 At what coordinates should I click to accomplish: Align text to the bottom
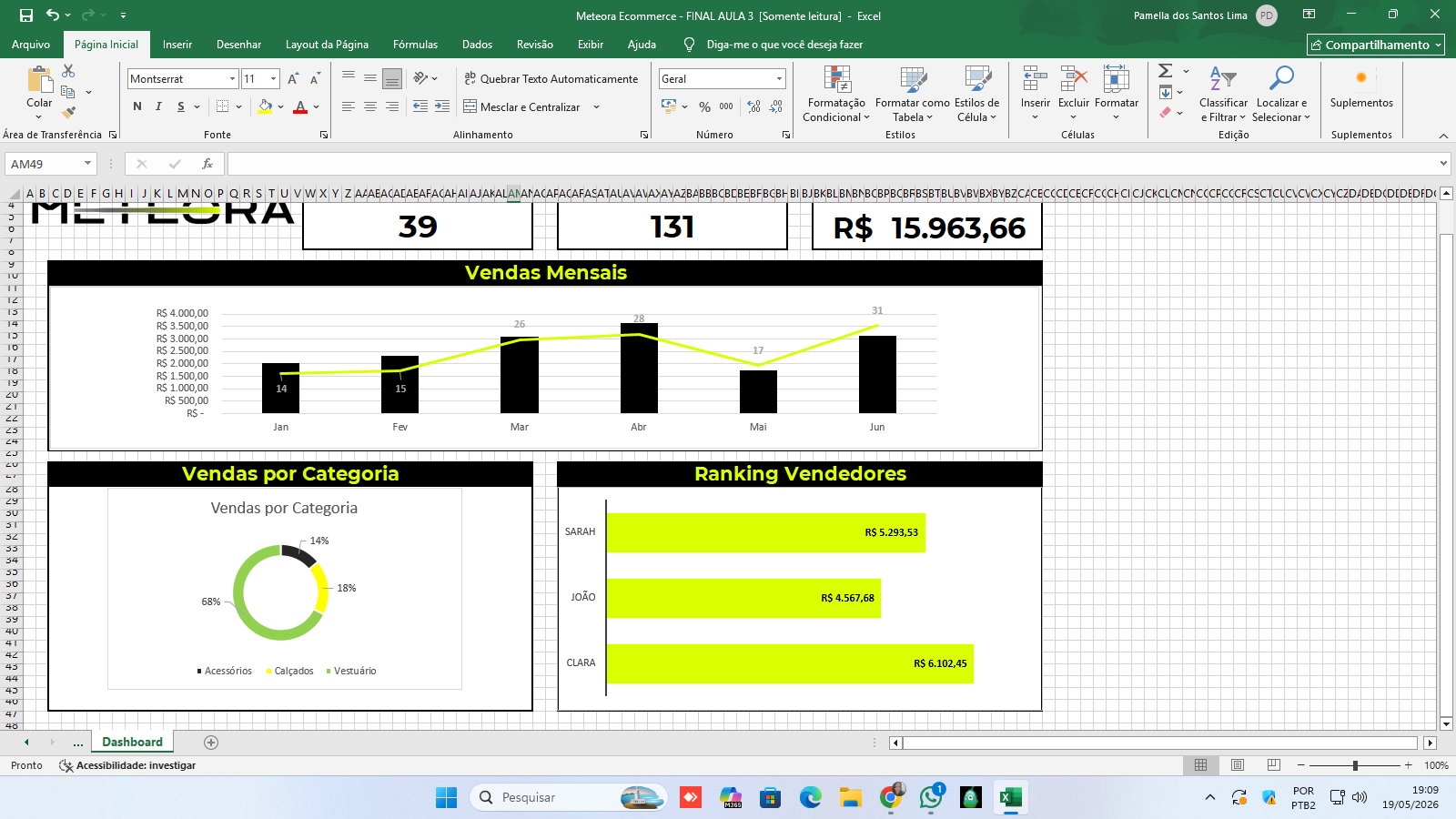[392, 78]
